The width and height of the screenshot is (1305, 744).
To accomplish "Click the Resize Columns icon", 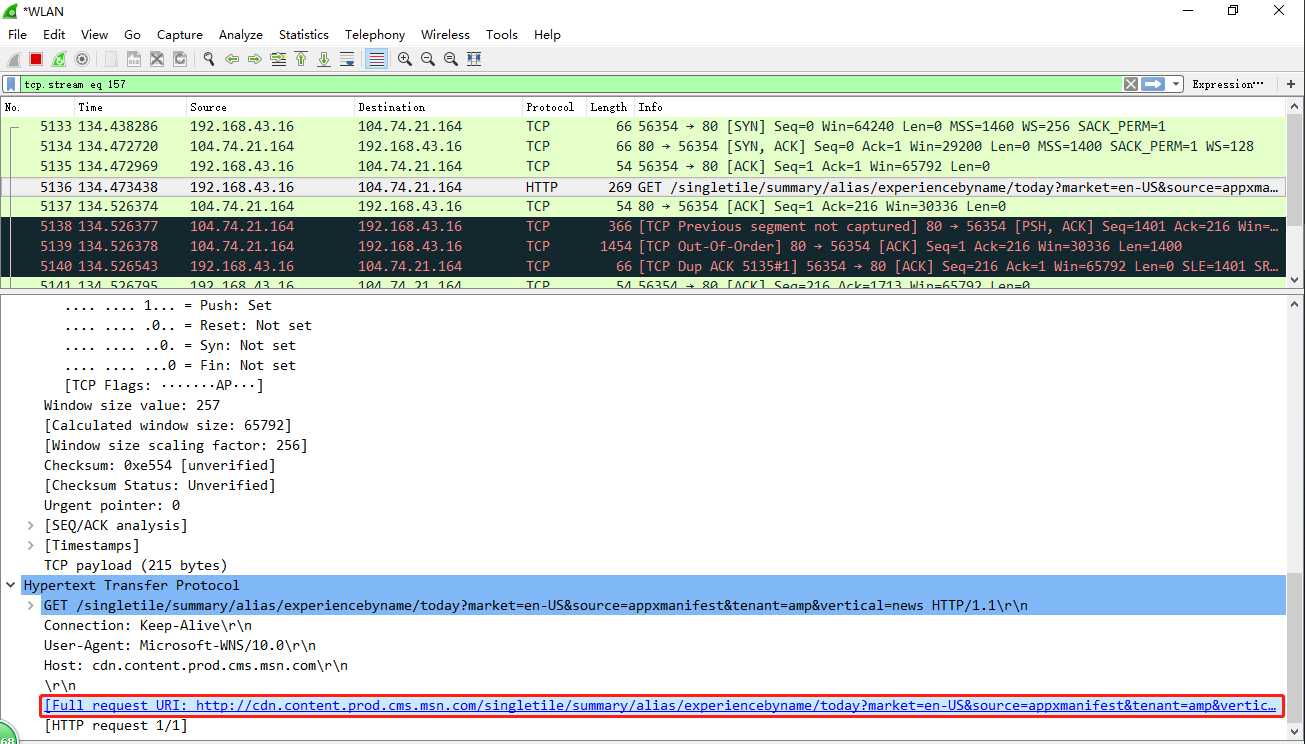I will point(474,59).
